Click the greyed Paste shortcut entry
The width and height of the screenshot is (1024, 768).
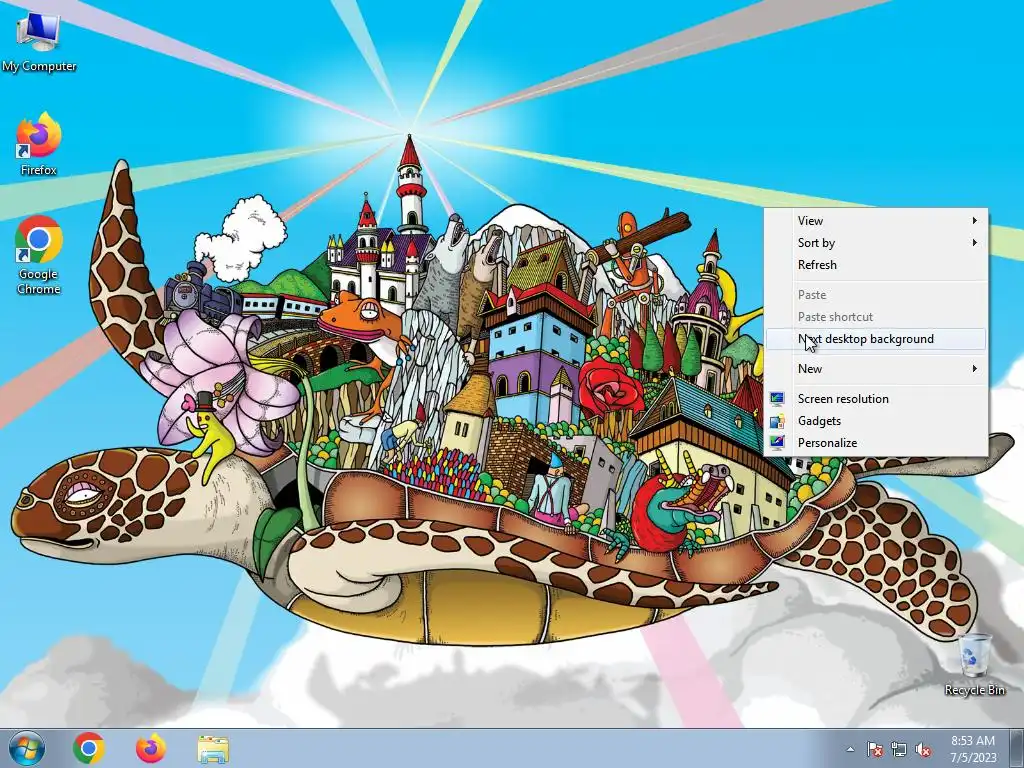click(875, 317)
